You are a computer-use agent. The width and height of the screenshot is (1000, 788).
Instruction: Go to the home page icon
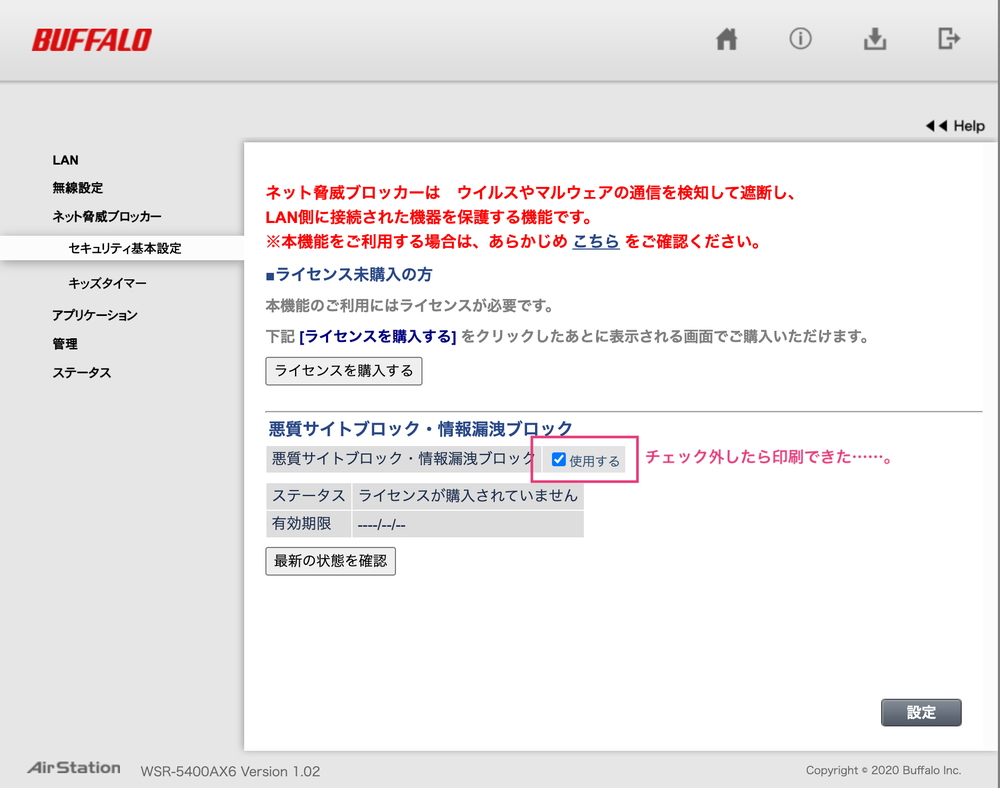pos(727,39)
